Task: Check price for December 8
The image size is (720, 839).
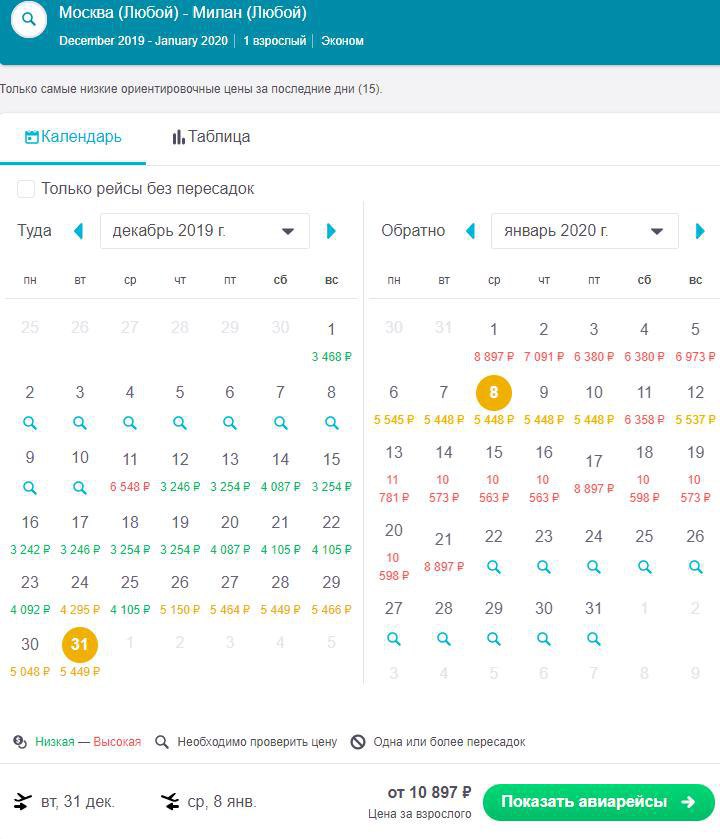Action: pyautogui.click(x=332, y=423)
